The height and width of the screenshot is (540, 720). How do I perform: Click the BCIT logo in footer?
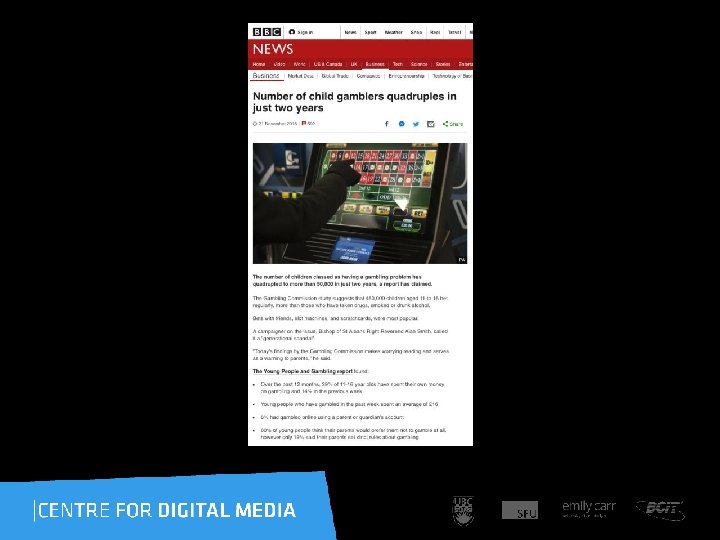point(660,510)
